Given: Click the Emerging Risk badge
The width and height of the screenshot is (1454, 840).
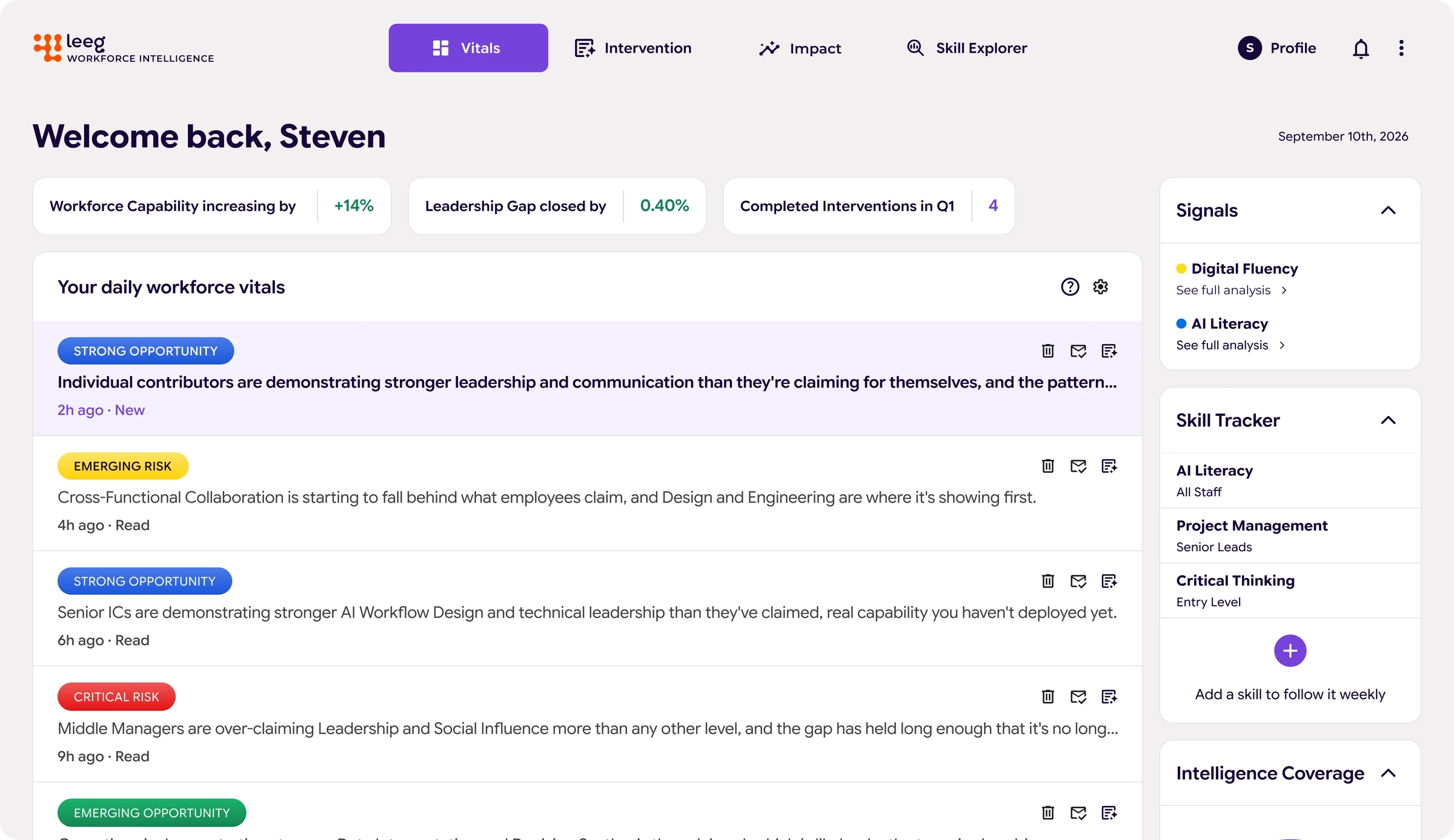Looking at the screenshot, I should point(123,466).
